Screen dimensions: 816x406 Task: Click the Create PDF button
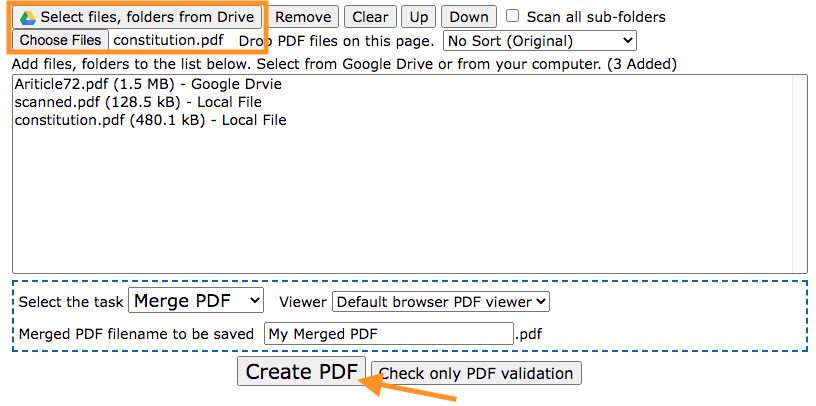point(302,373)
